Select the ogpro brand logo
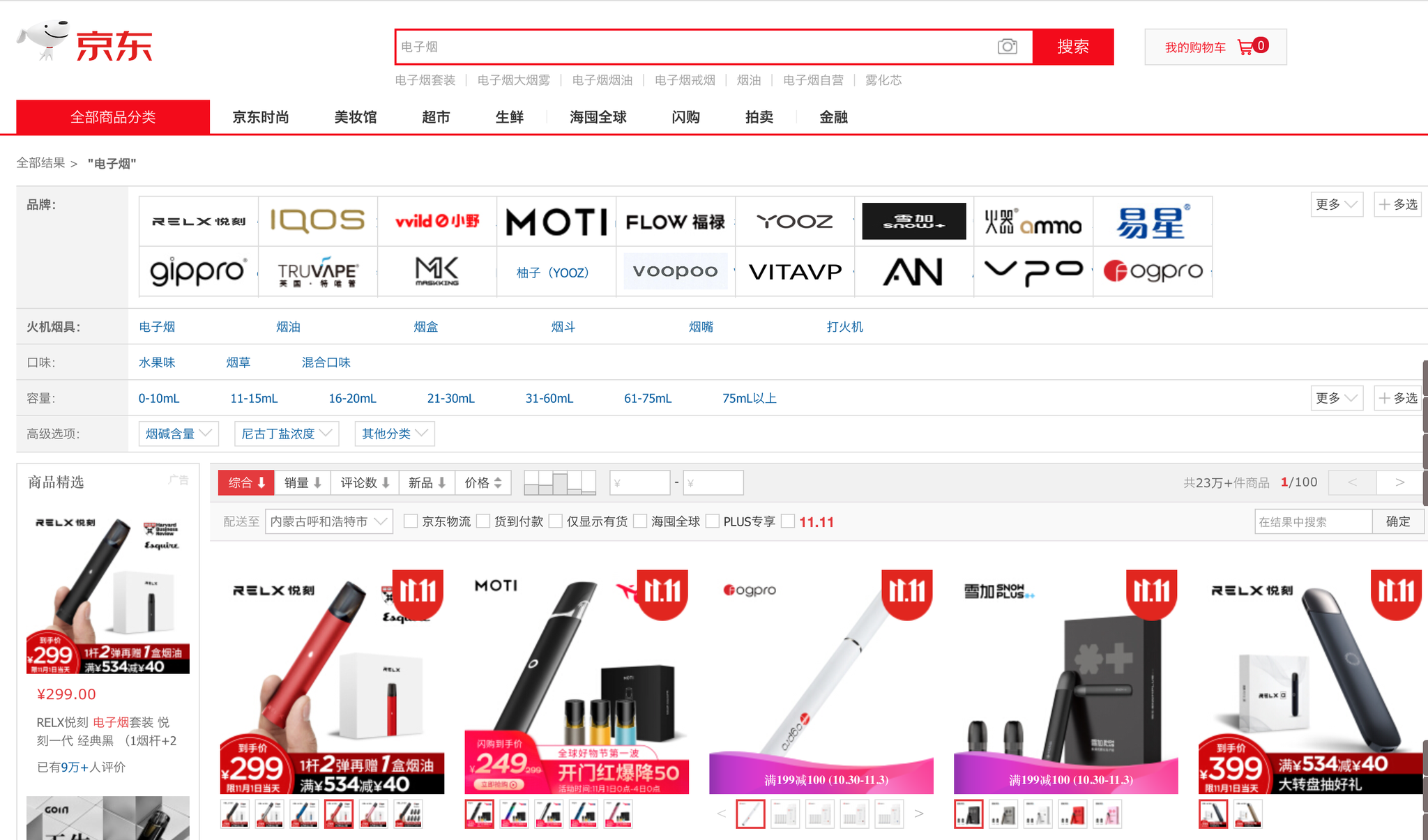The width and height of the screenshot is (1428, 840). click(1153, 271)
